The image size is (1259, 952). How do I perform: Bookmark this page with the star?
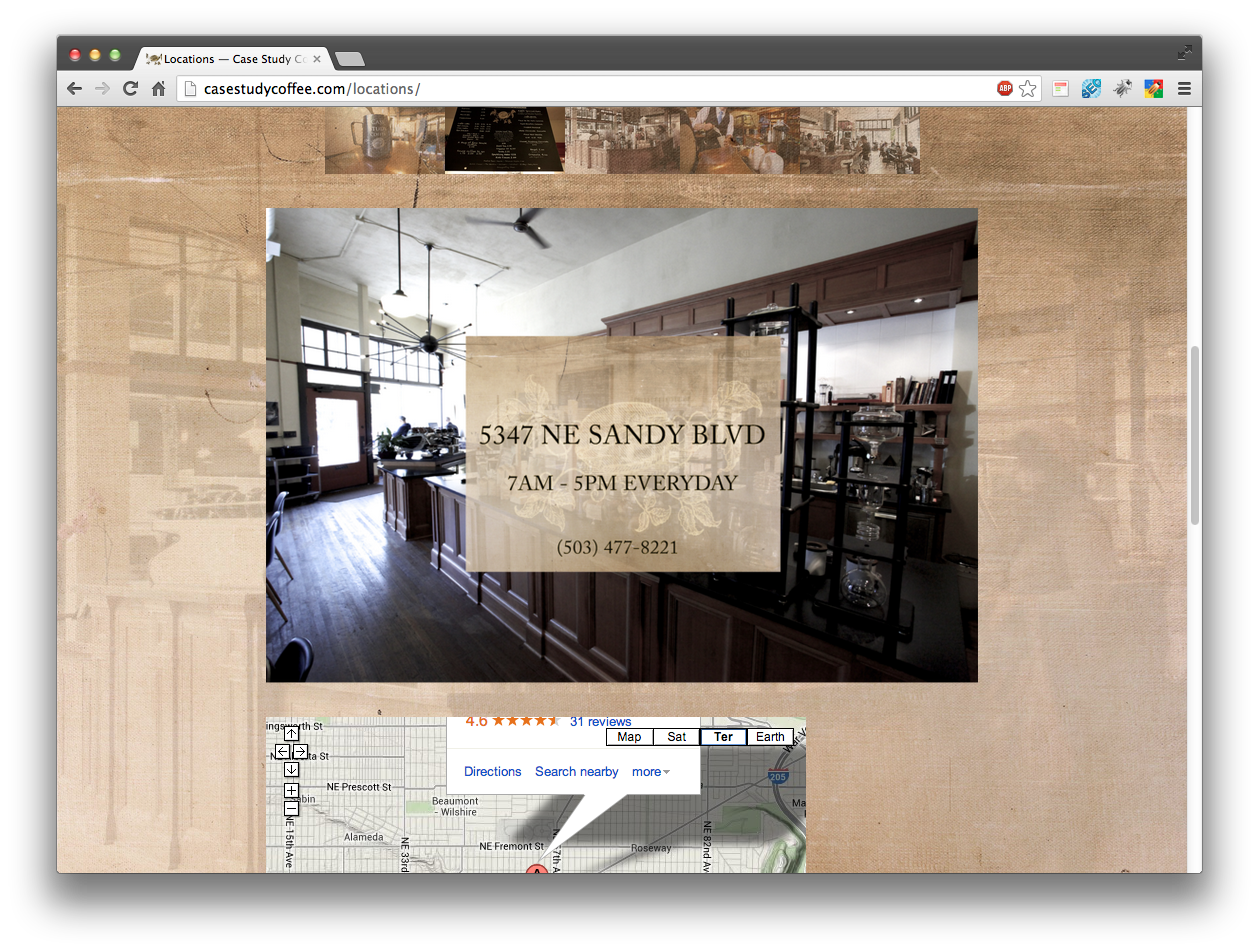click(1028, 89)
